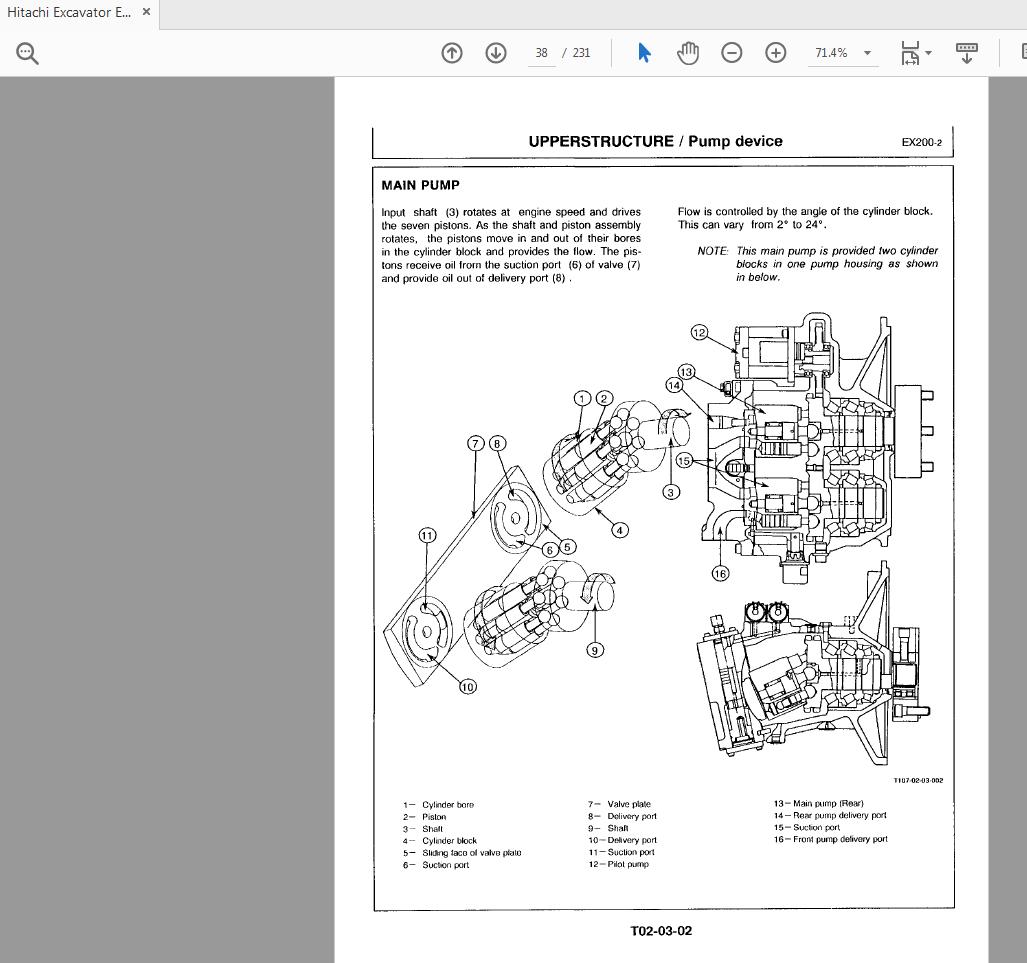Viewport: 1027px width, 963px height.
Task: Select the search magnifier icon
Action: [27, 52]
